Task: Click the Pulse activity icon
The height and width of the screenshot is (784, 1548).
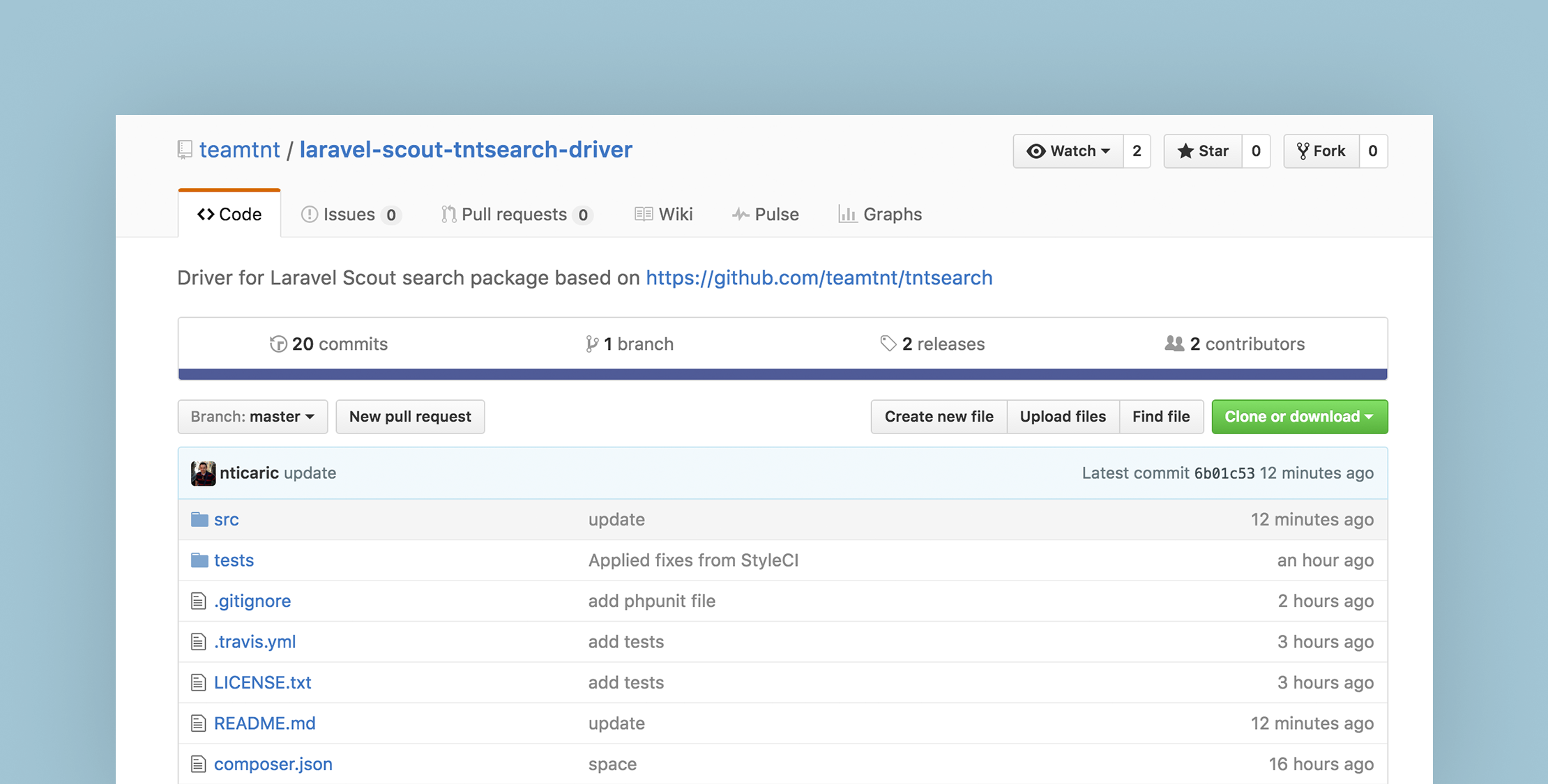Action: 740,214
